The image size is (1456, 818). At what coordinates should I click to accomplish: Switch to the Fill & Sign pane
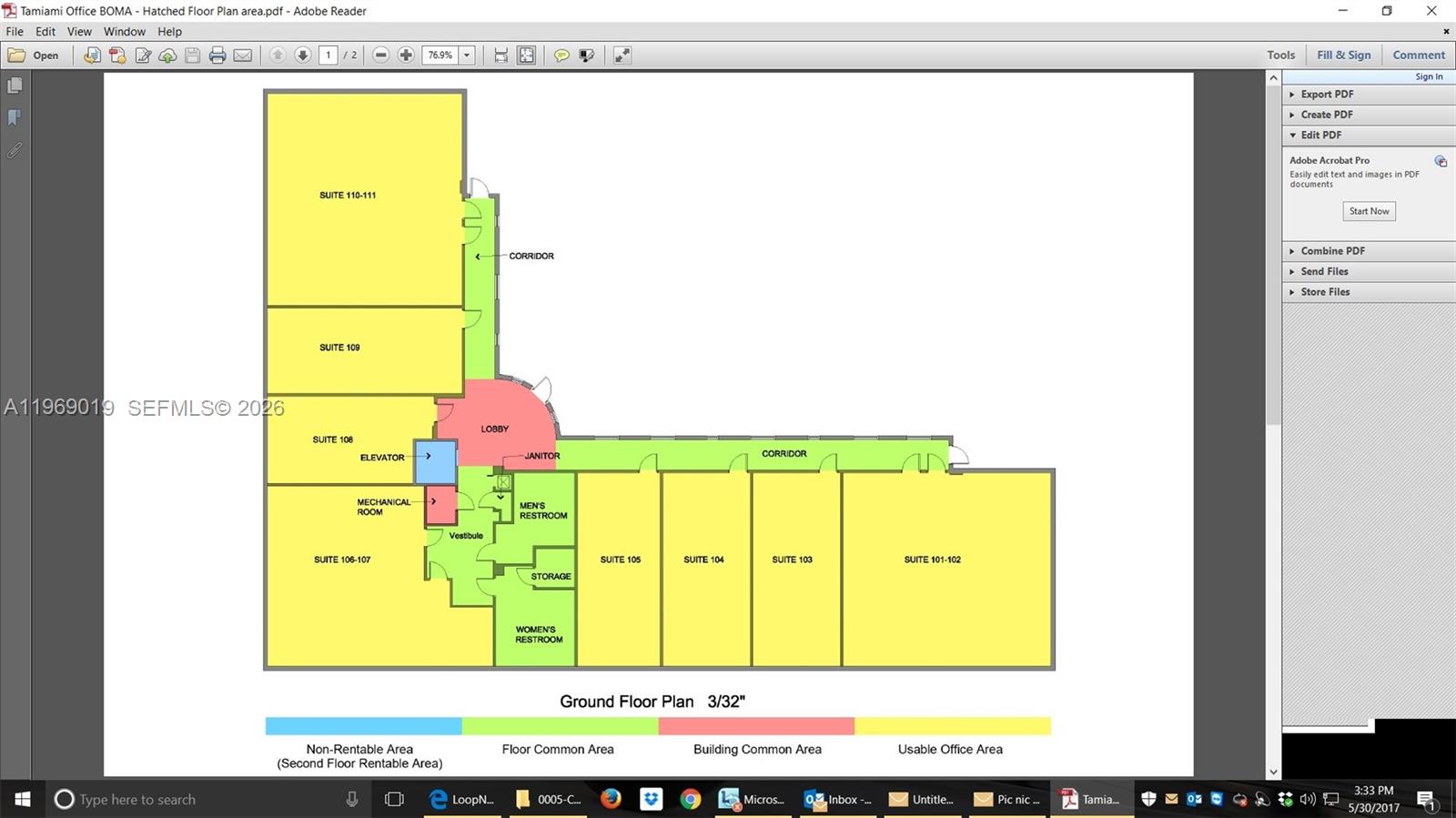[x=1343, y=55]
